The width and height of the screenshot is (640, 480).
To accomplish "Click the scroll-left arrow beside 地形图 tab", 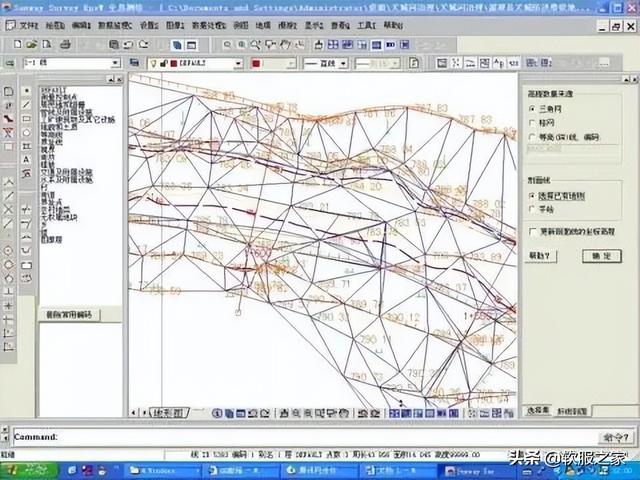I will coord(133,413).
